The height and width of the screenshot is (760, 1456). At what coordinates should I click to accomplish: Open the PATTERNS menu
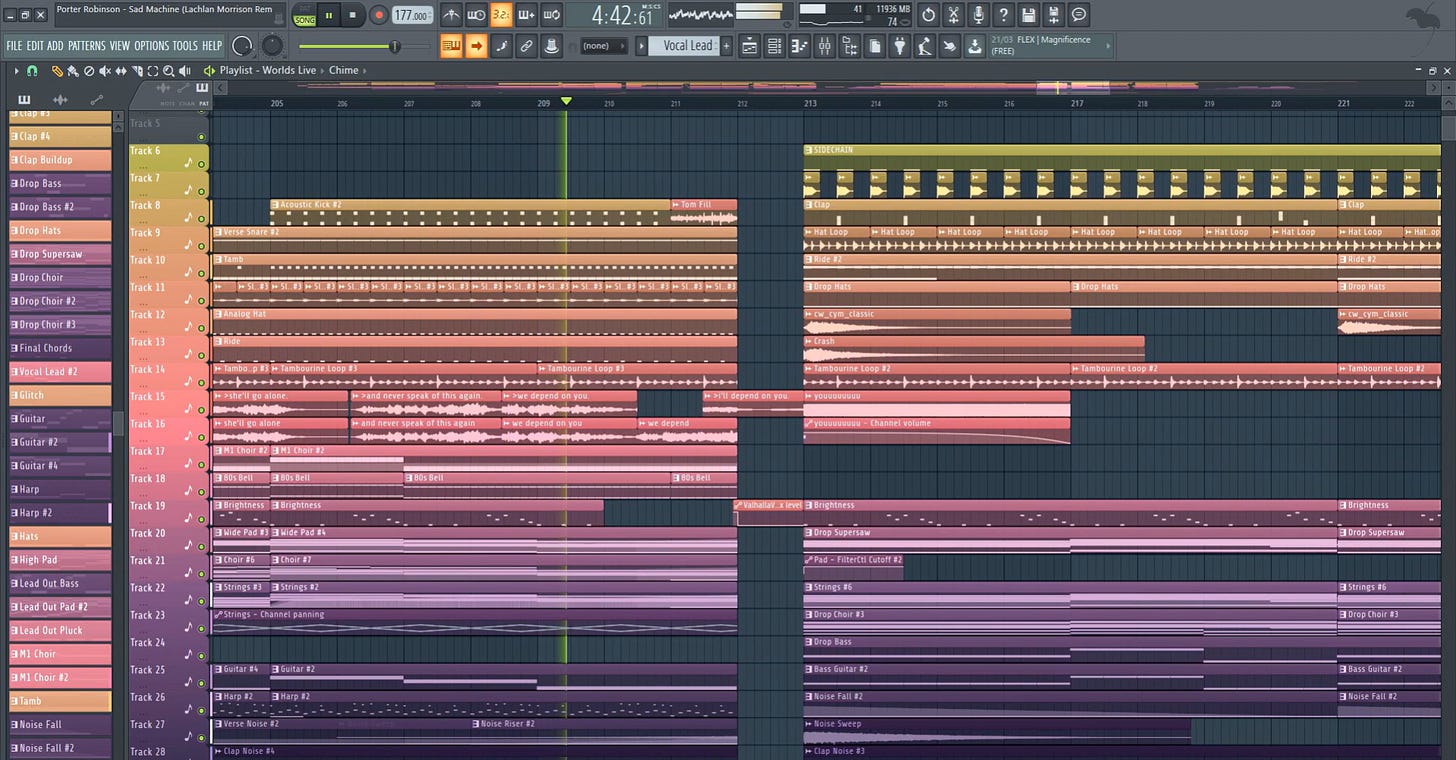tap(87, 46)
